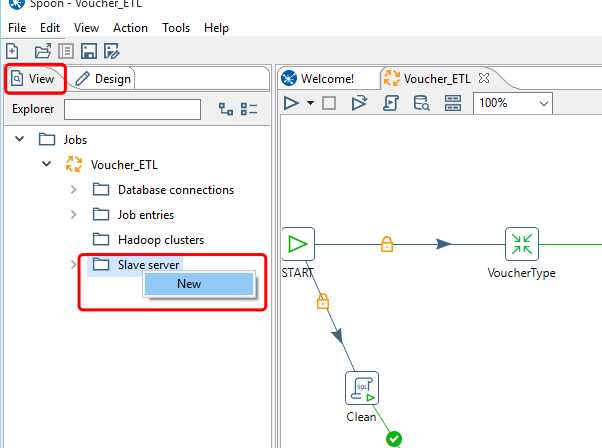Click the Explore repository toolbar icon
The height and width of the screenshot is (448, 602).
click(x=66, y=51)
